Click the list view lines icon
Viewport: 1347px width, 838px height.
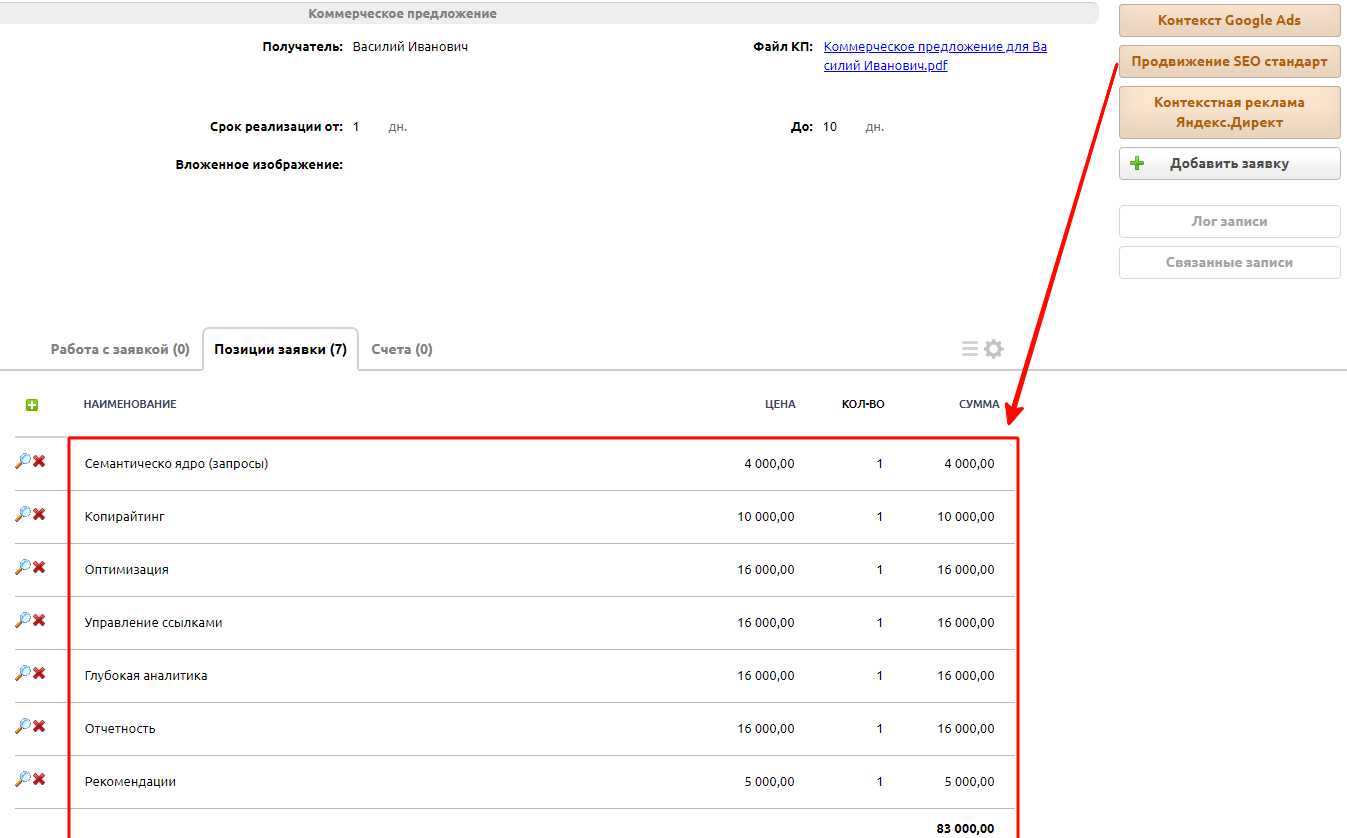click(969, 349)
